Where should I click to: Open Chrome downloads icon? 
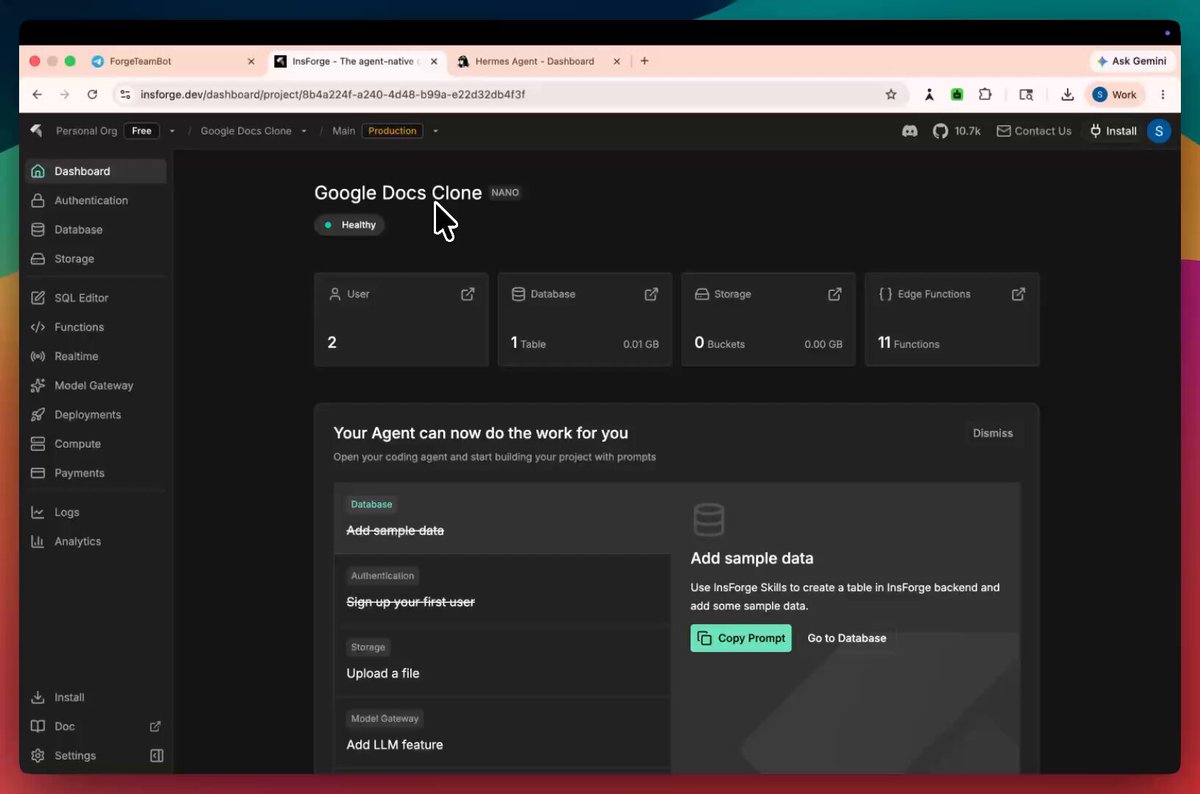(1067, 94)
